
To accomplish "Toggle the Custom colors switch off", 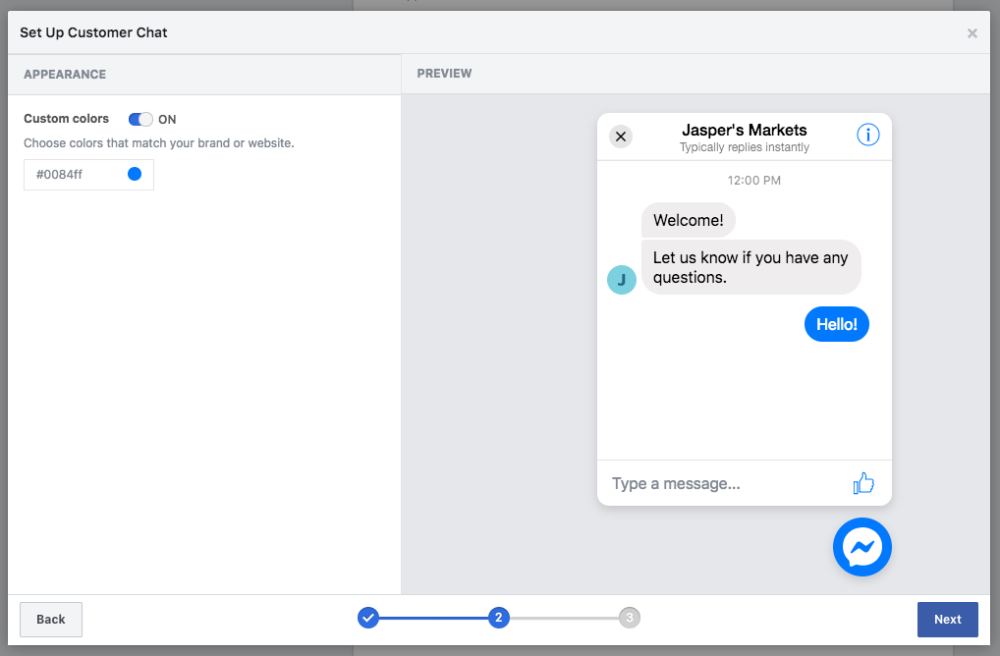I will point(140,119).
